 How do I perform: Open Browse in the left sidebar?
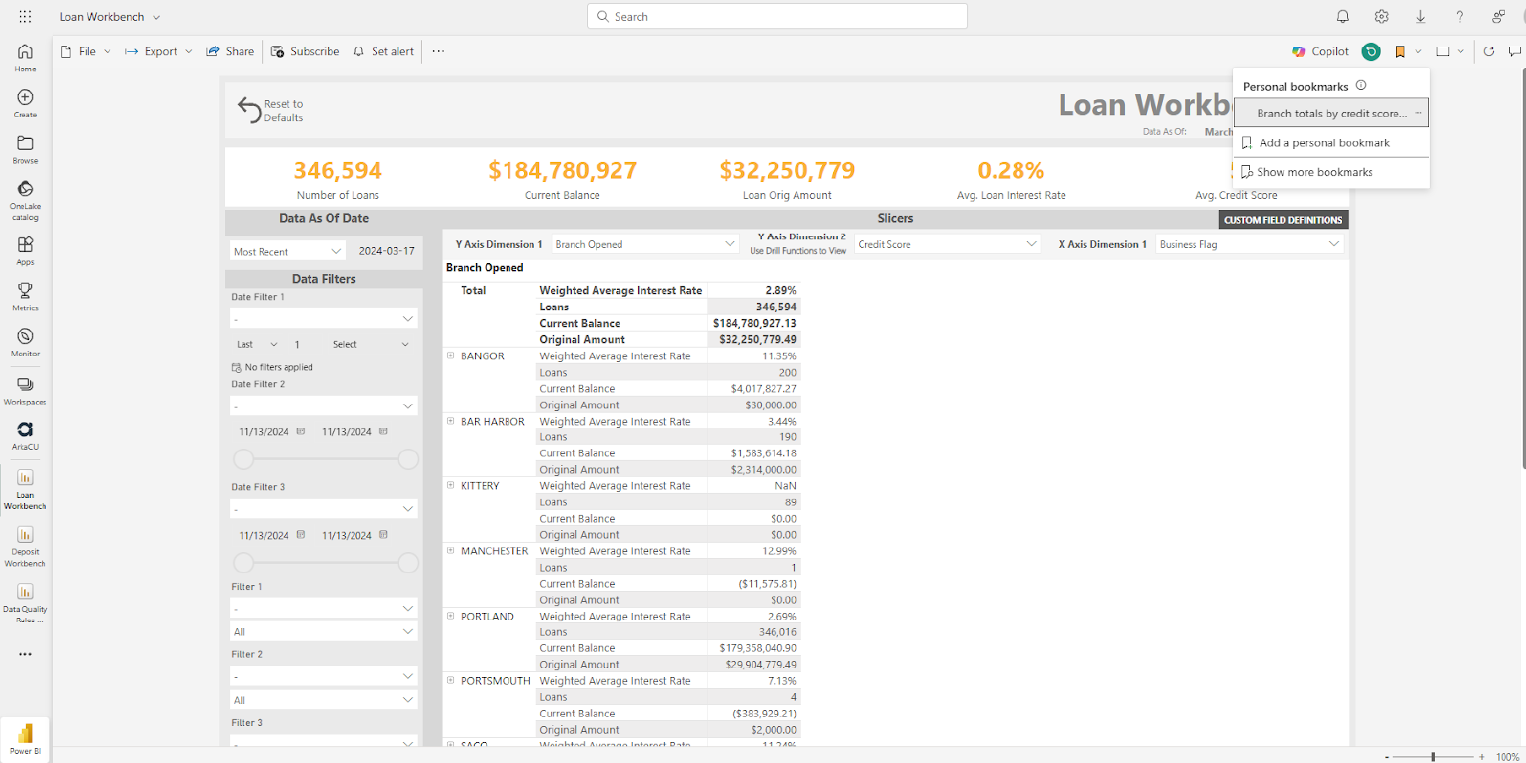(25, 150)
